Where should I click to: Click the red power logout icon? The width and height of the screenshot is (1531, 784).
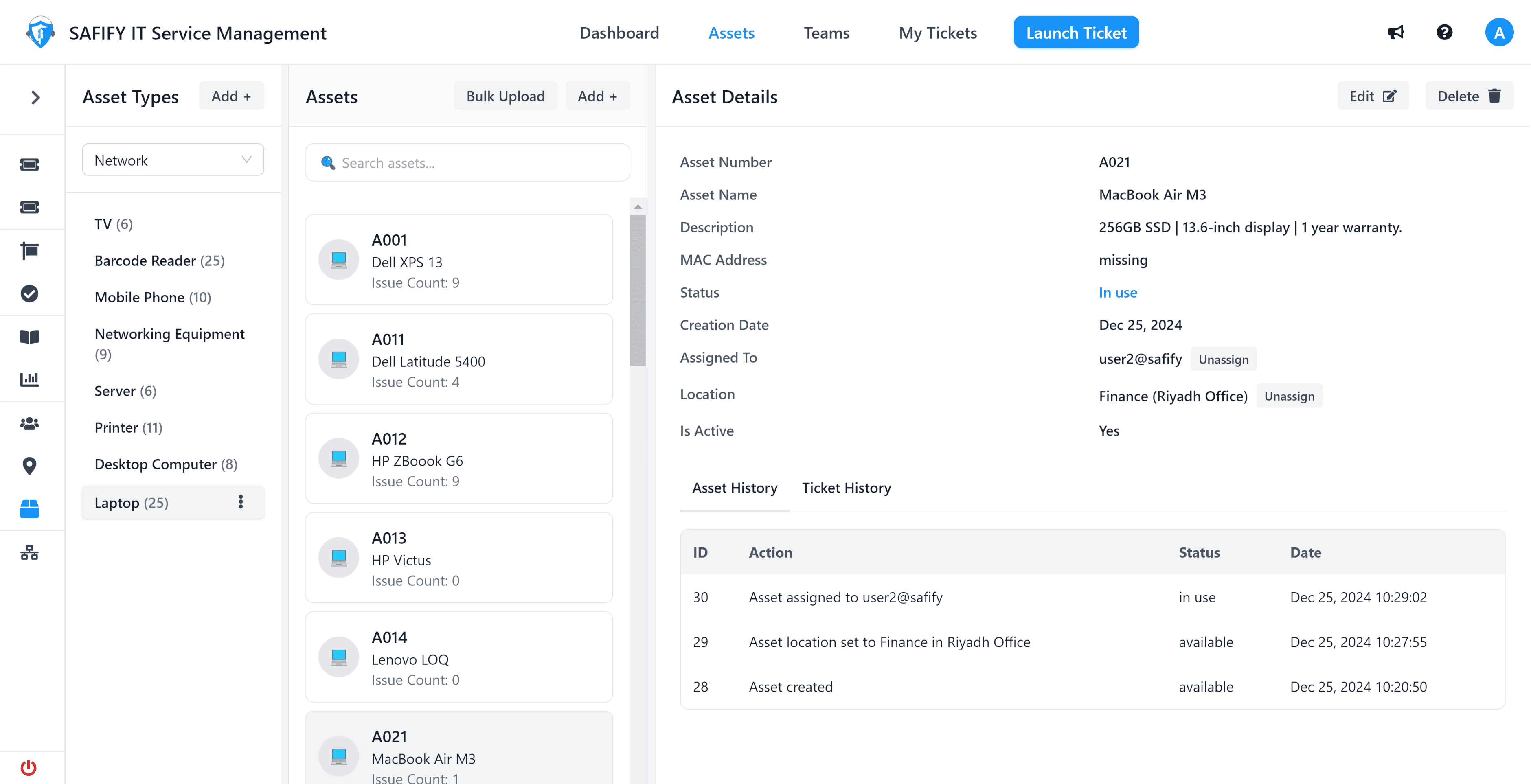[x=29, y=767]
